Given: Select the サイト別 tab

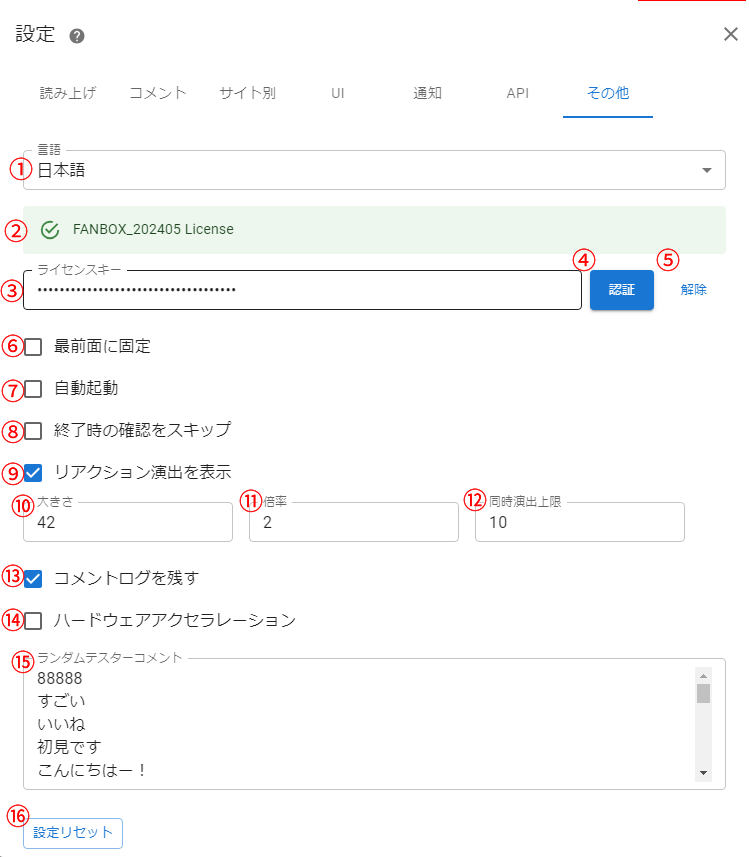Looking at the screenshot, I should click(x=247, y=93).
